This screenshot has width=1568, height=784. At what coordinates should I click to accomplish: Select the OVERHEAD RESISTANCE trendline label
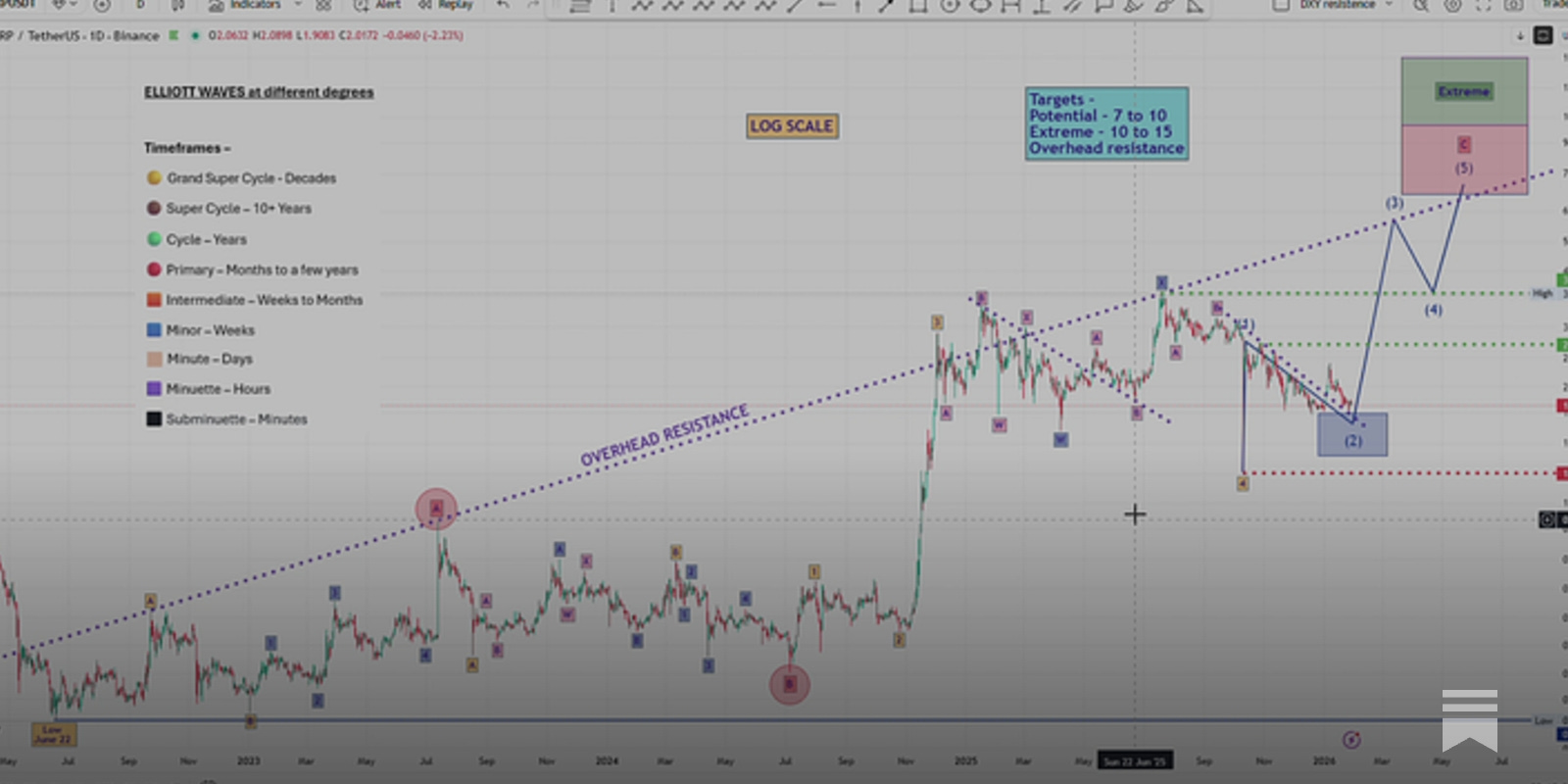(x=664, y=435)
